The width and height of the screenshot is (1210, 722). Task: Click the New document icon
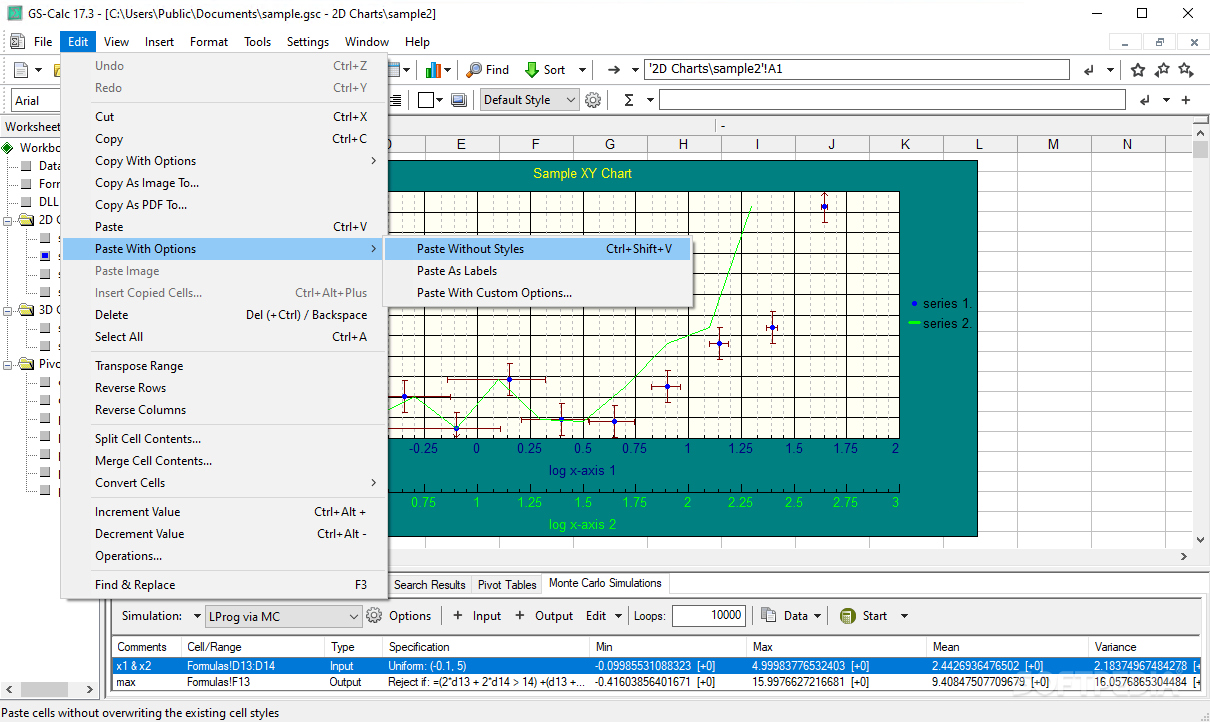[21, 70]
